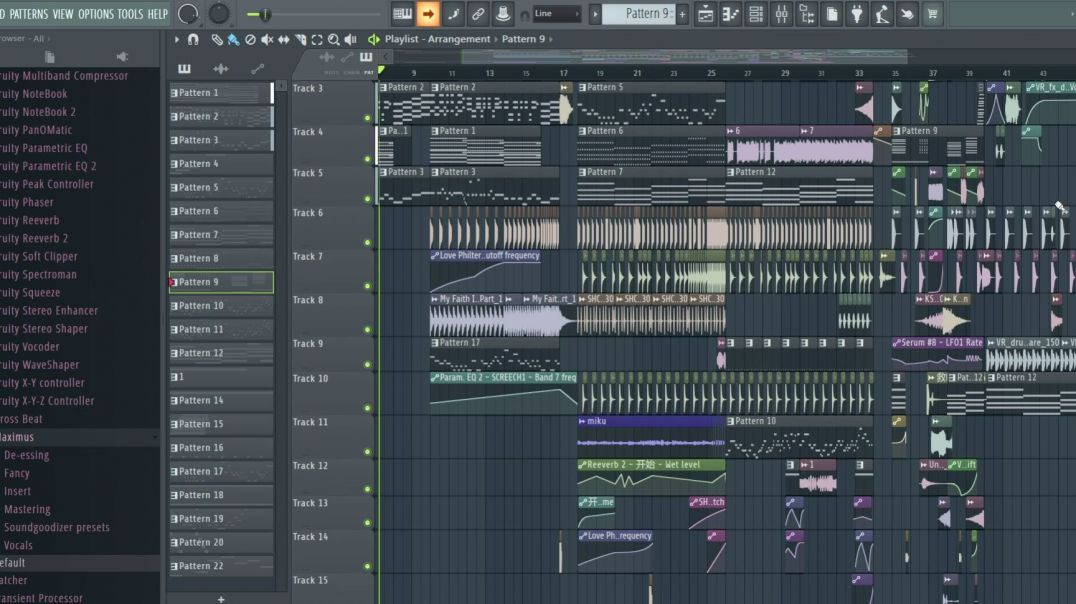1076x604 pixels.
Task: Toggle mute switch on Track 12
Action: click(x=368, y=489)
